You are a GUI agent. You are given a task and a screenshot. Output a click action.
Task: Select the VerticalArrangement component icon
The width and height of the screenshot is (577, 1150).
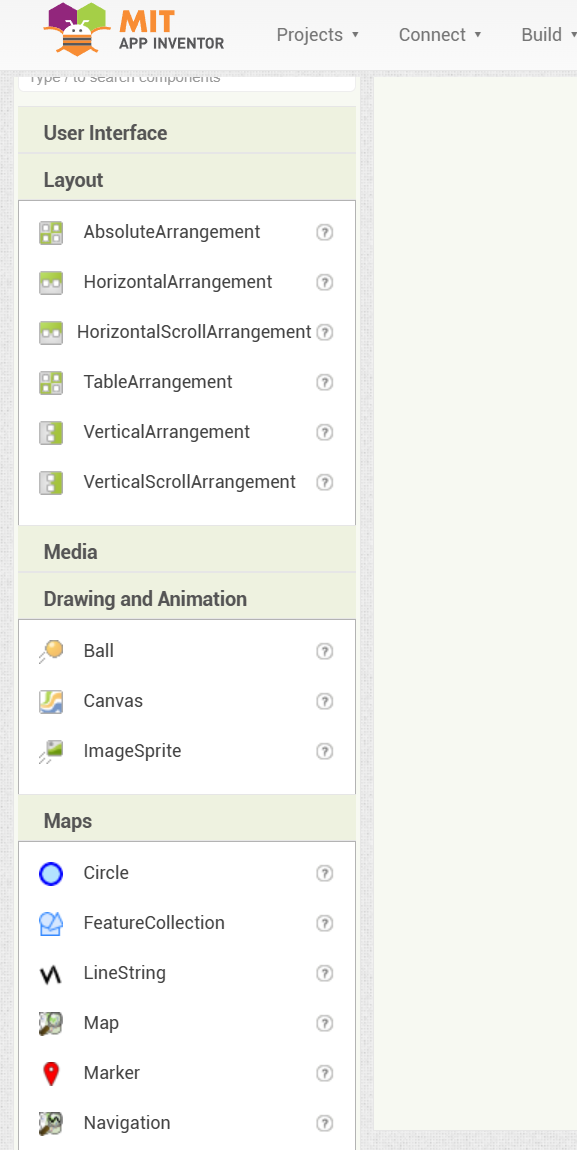[51, 432]
